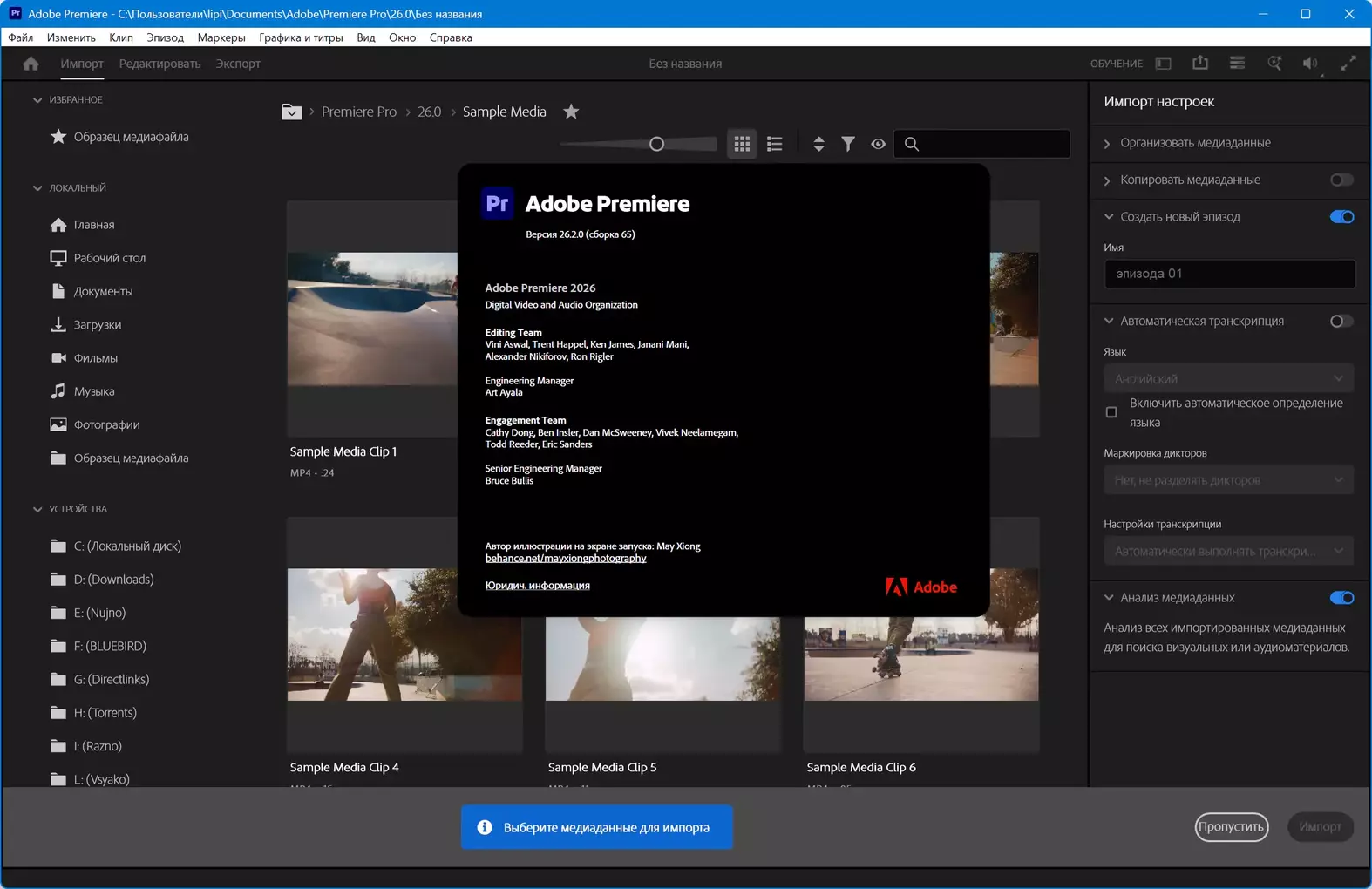
Task: Open the Юридич. информация link
Action: click(537, 586)
